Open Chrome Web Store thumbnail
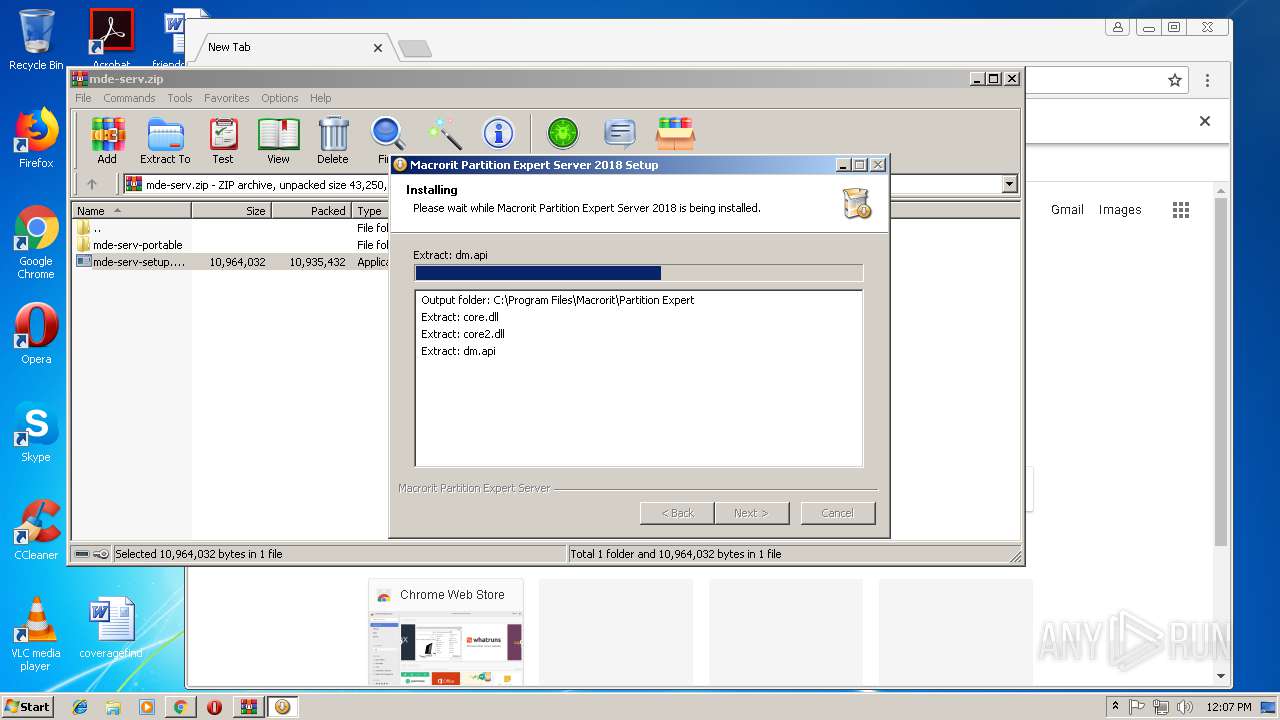 (x=446, y=632)
